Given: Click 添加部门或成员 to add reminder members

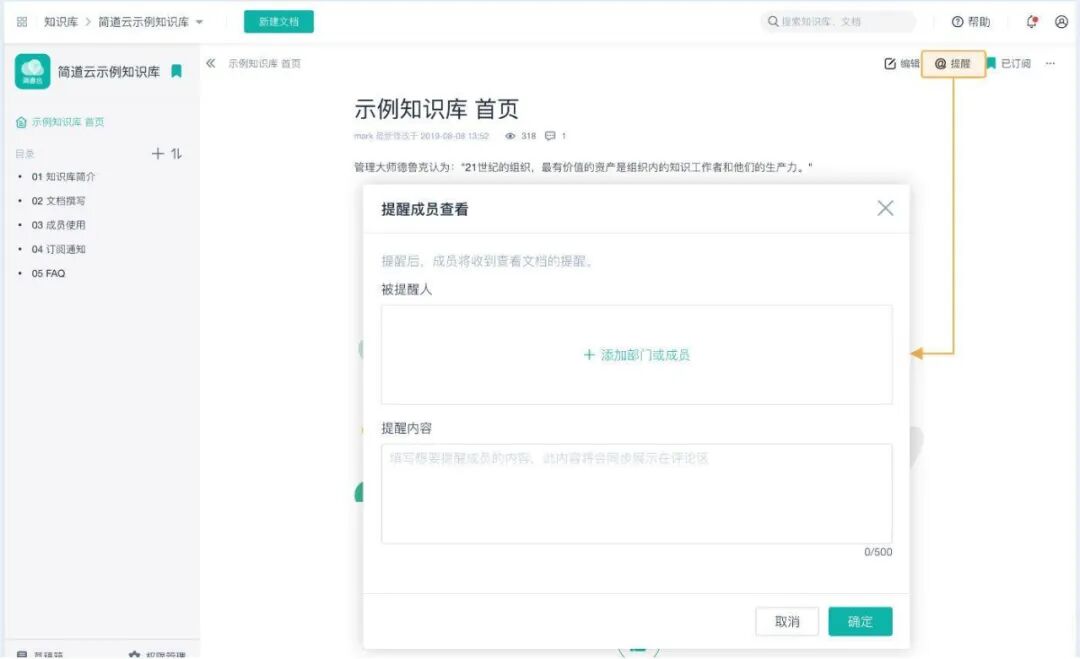Looking at the screenshot, I should tap(638, 354).
